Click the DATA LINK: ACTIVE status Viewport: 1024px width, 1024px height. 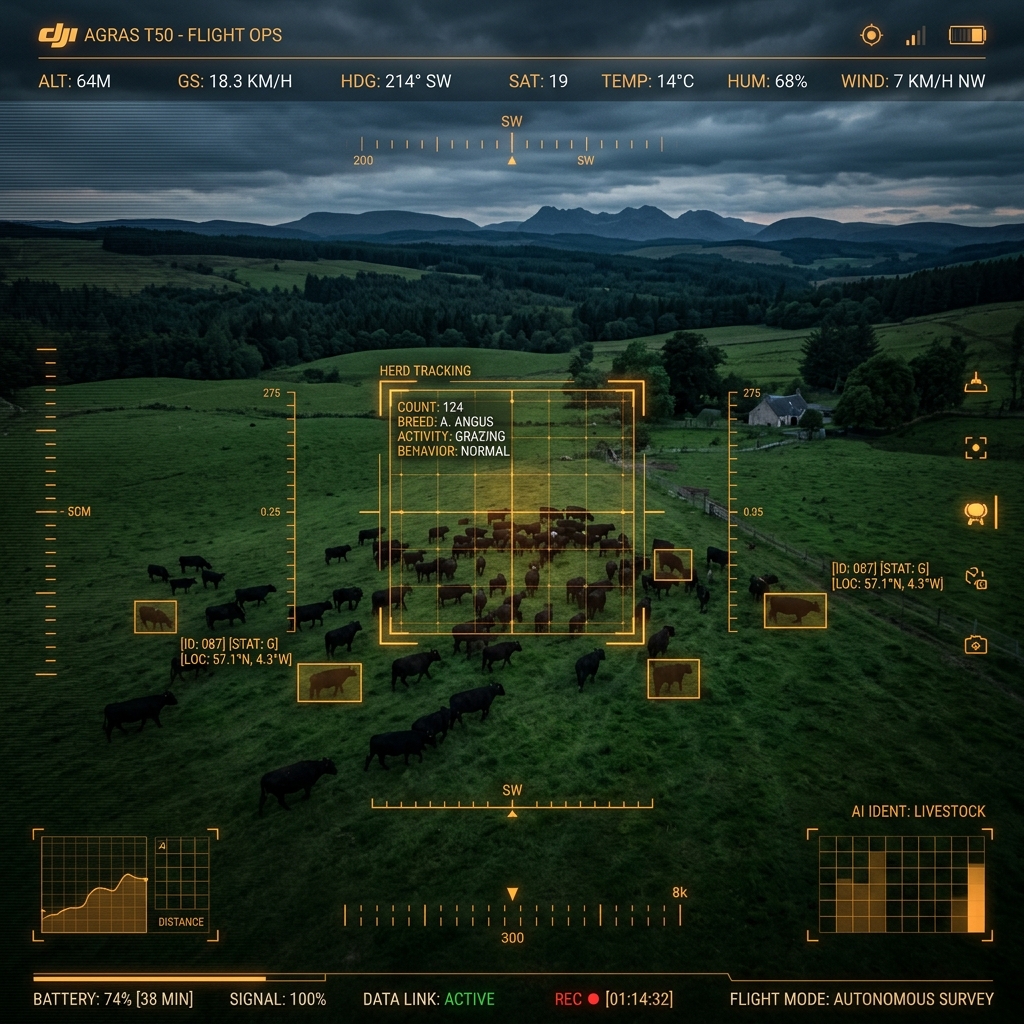[428, 999]
